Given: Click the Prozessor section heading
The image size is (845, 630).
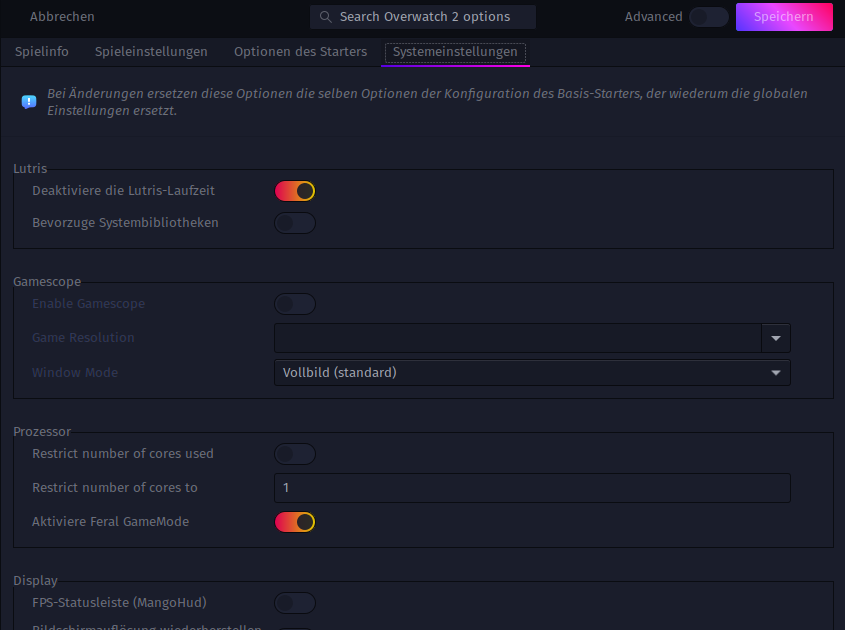Looking at the screenshot, I should coord(42,432).
